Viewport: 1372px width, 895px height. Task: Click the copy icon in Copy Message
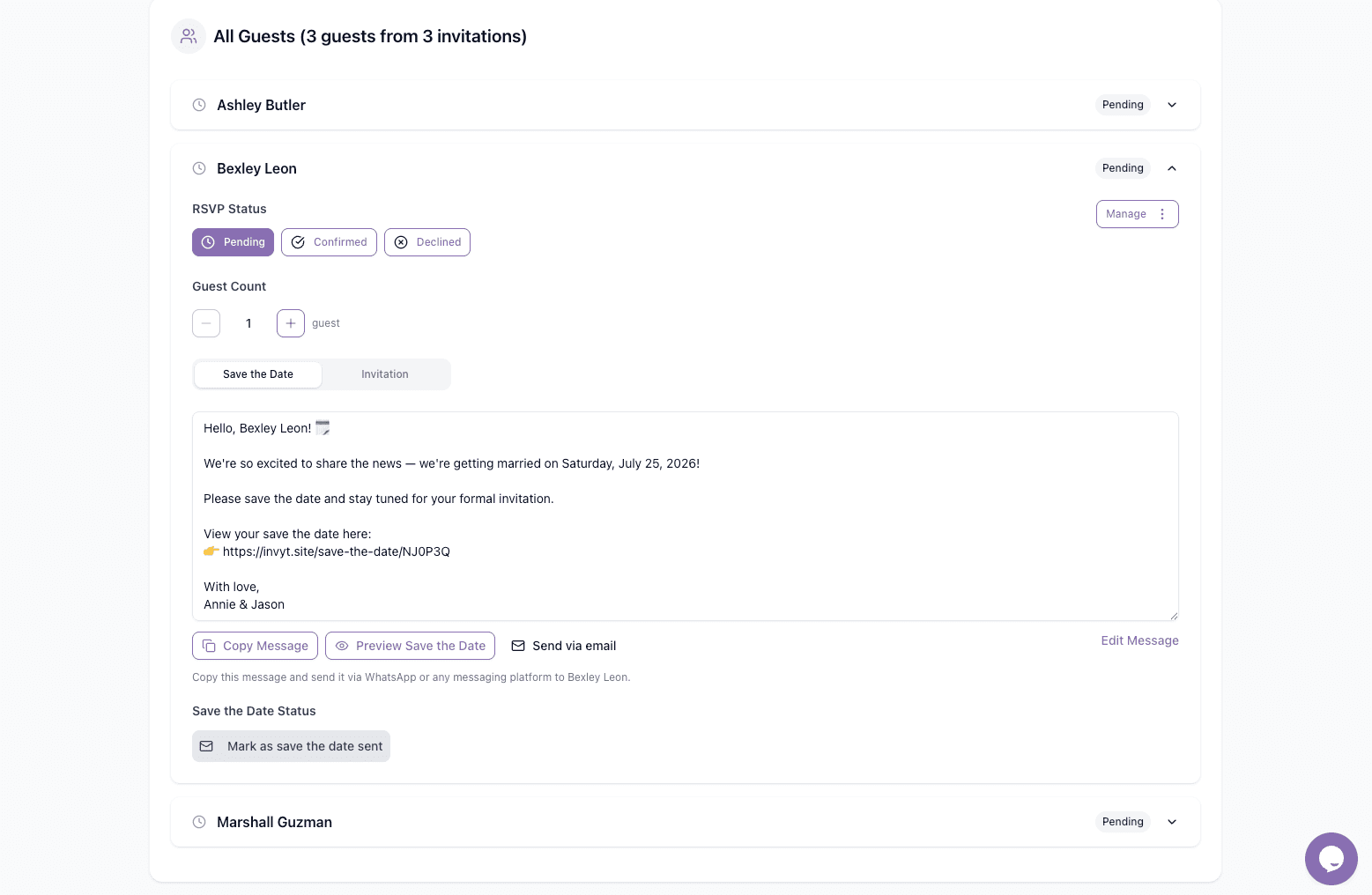pyautogui.click(x=209, y=646)
